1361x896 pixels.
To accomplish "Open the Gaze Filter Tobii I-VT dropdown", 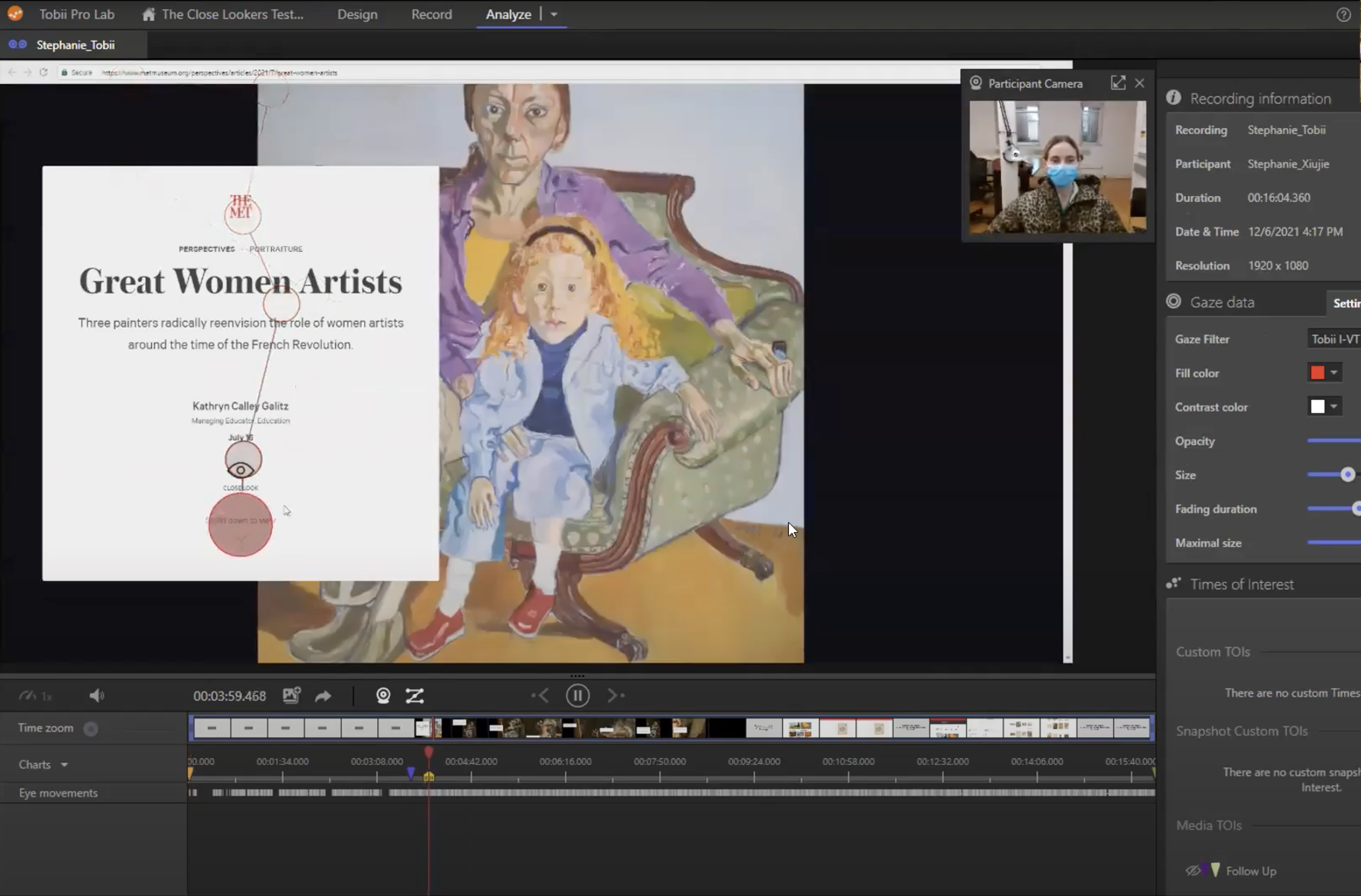I will click(1334, 339).
